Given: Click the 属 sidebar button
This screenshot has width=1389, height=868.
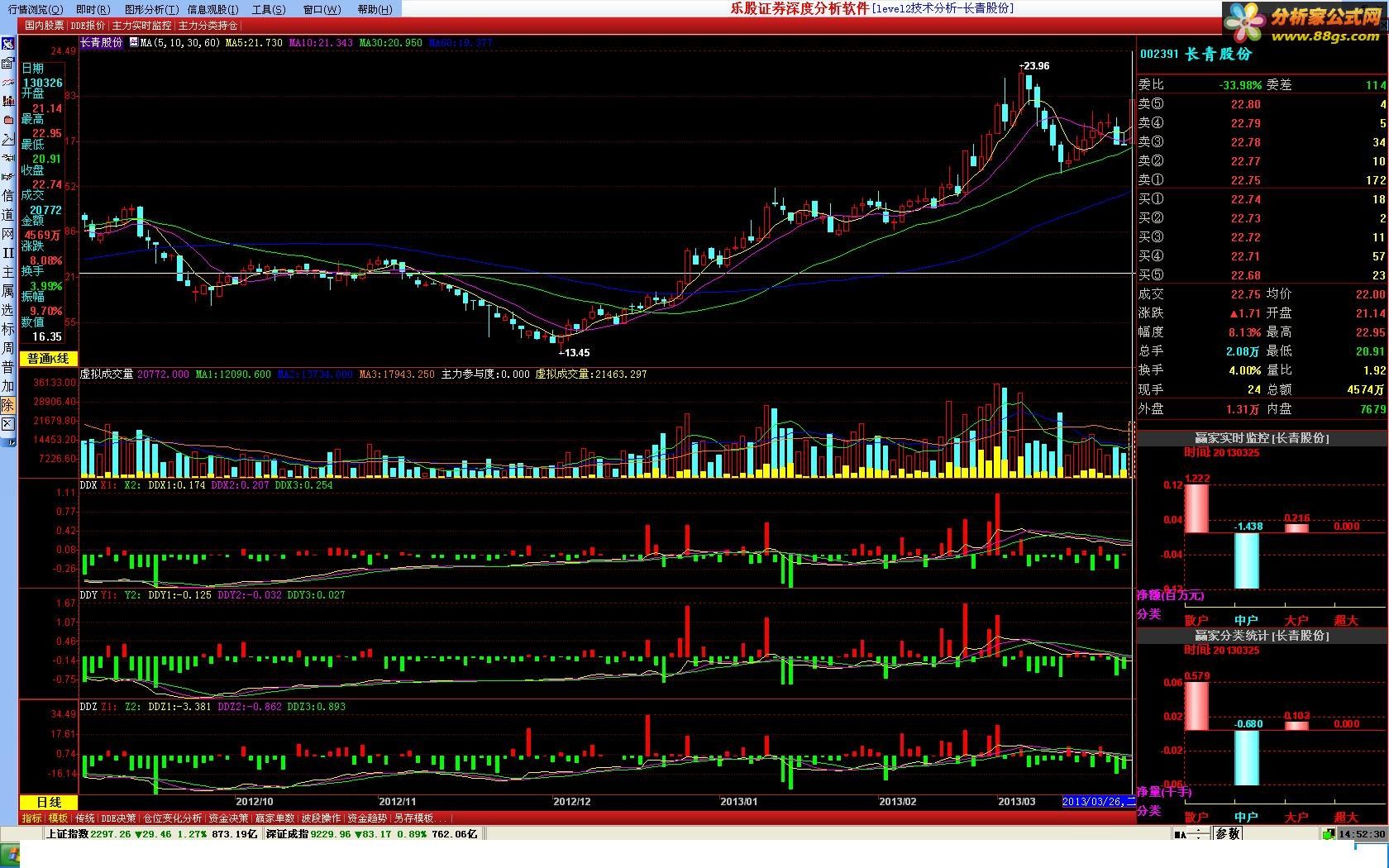Looking at the screenshot, I should pyautogui.click(x=7, y=290).
